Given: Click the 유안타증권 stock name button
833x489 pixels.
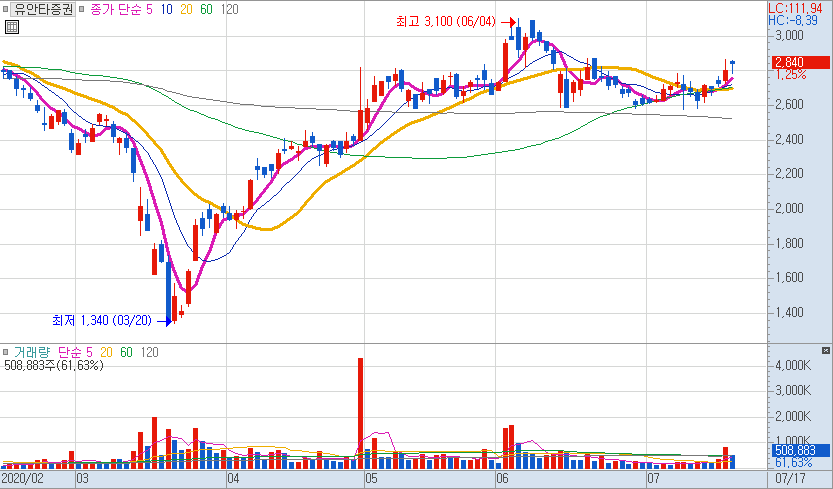Looking at the screenshot, I should [43, 9].
